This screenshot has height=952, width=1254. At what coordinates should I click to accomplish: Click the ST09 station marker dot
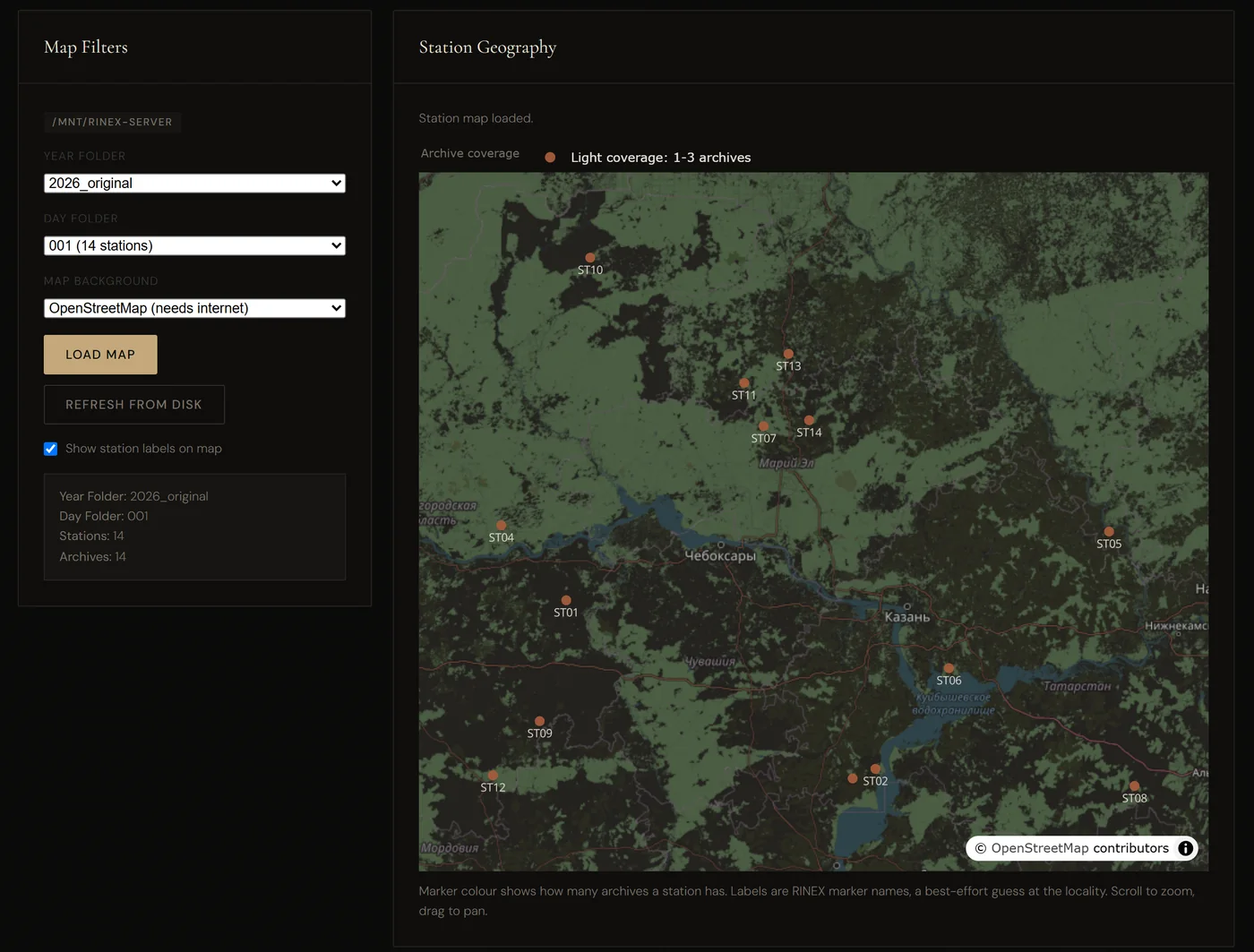coord(540,721)
